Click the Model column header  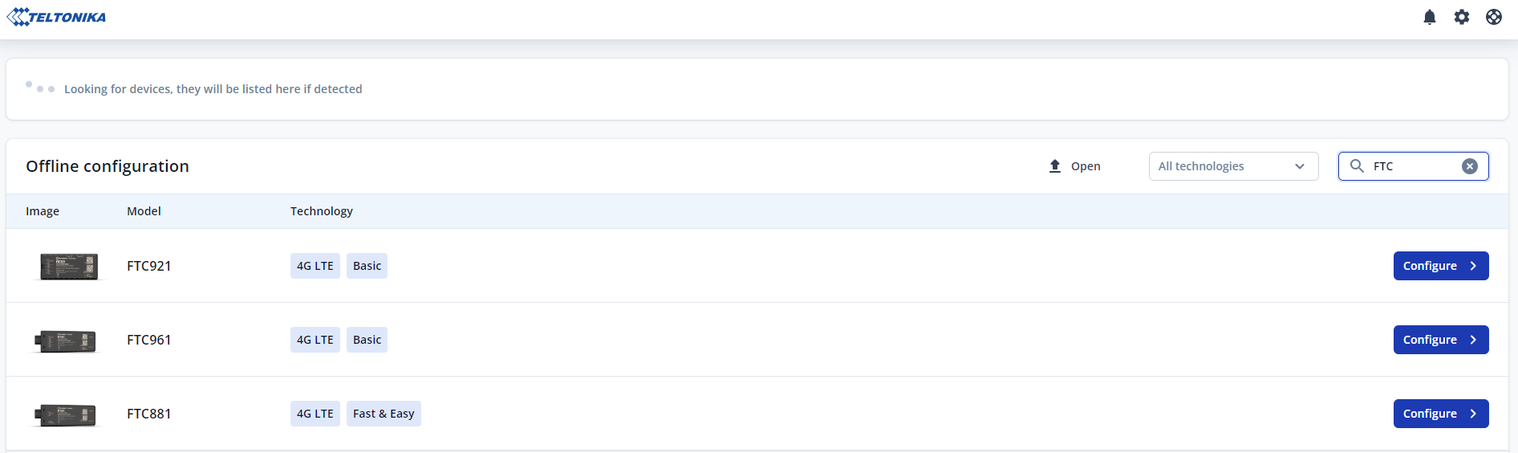pyautogui.click(x=144, y=211)
